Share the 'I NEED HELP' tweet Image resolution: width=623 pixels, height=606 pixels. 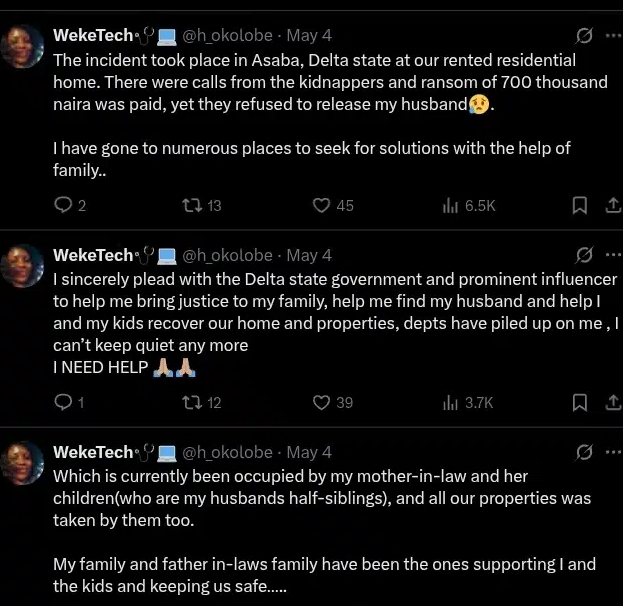tap(612, 402)
